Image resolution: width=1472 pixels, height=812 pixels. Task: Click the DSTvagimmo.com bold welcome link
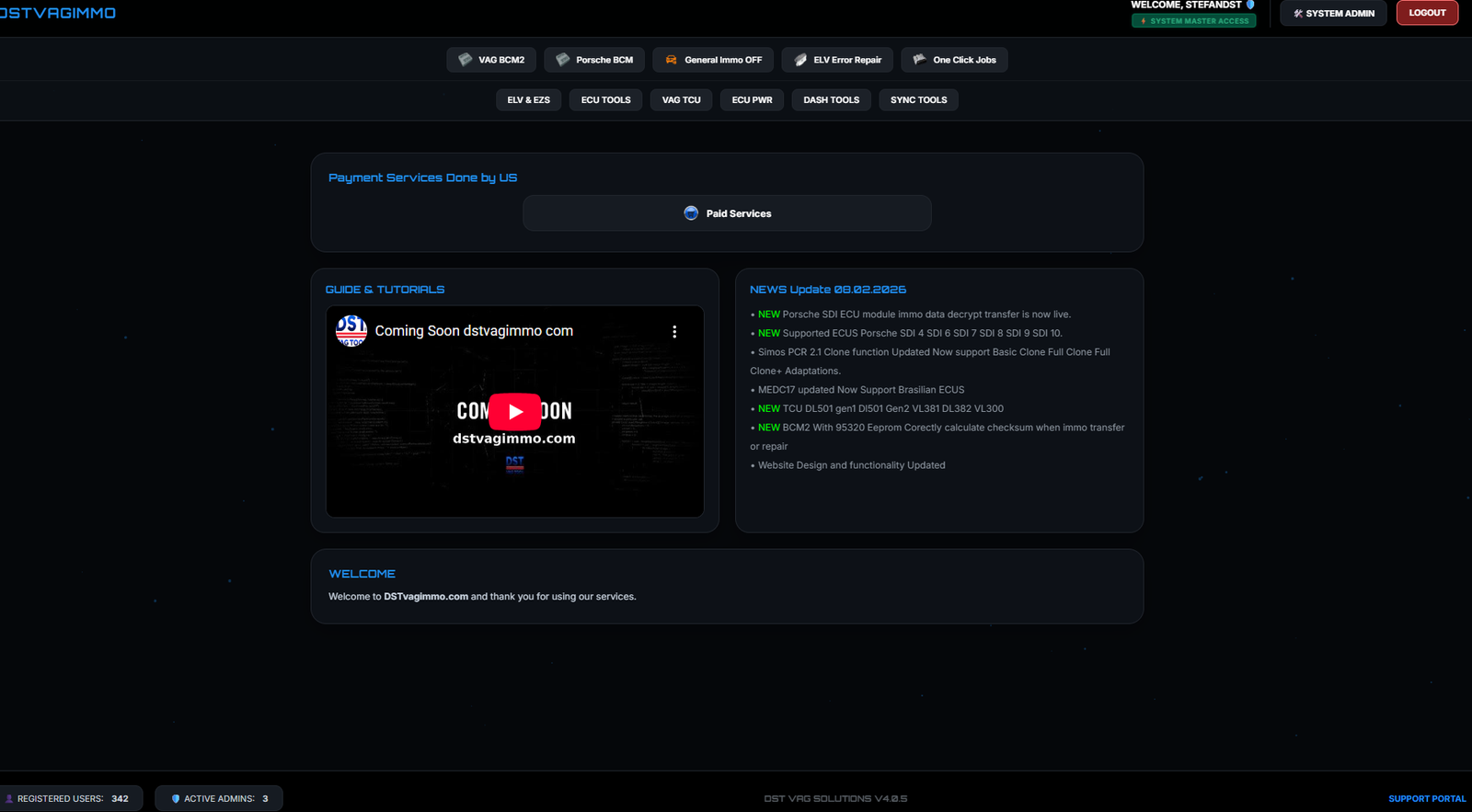[426, 597]
